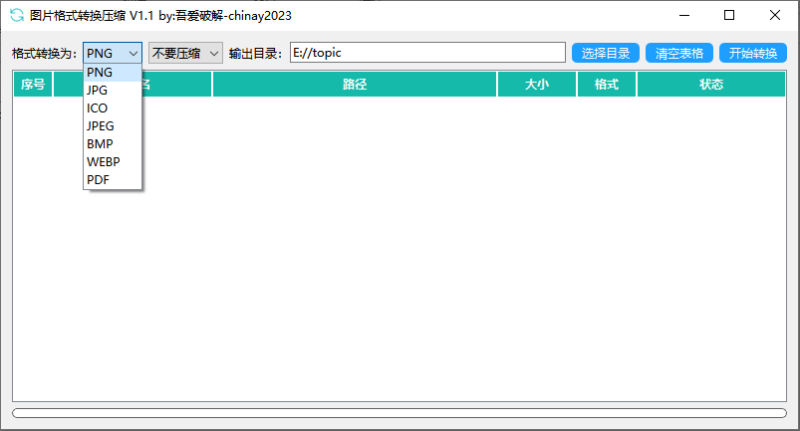Click the app refresh icon in title bar

tap(16, 15)
